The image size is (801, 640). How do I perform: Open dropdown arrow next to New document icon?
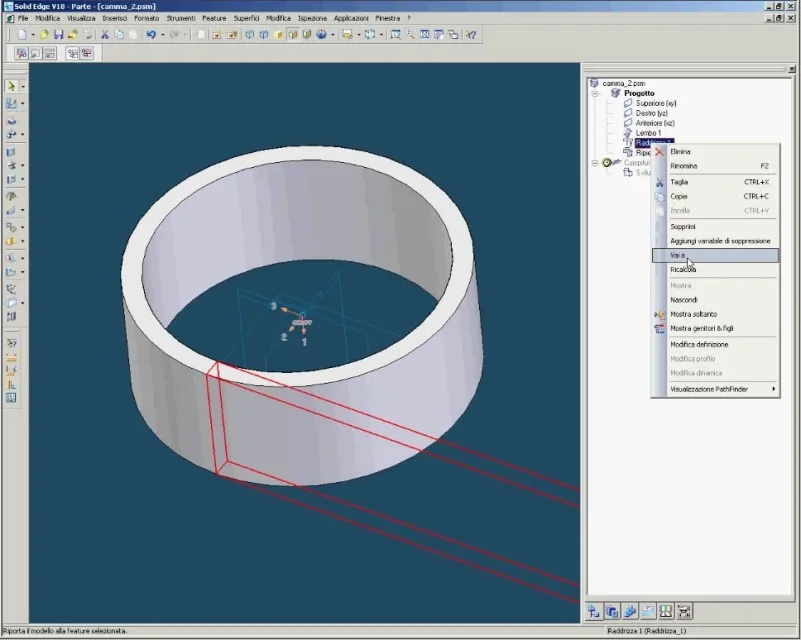tap(33, 35)
